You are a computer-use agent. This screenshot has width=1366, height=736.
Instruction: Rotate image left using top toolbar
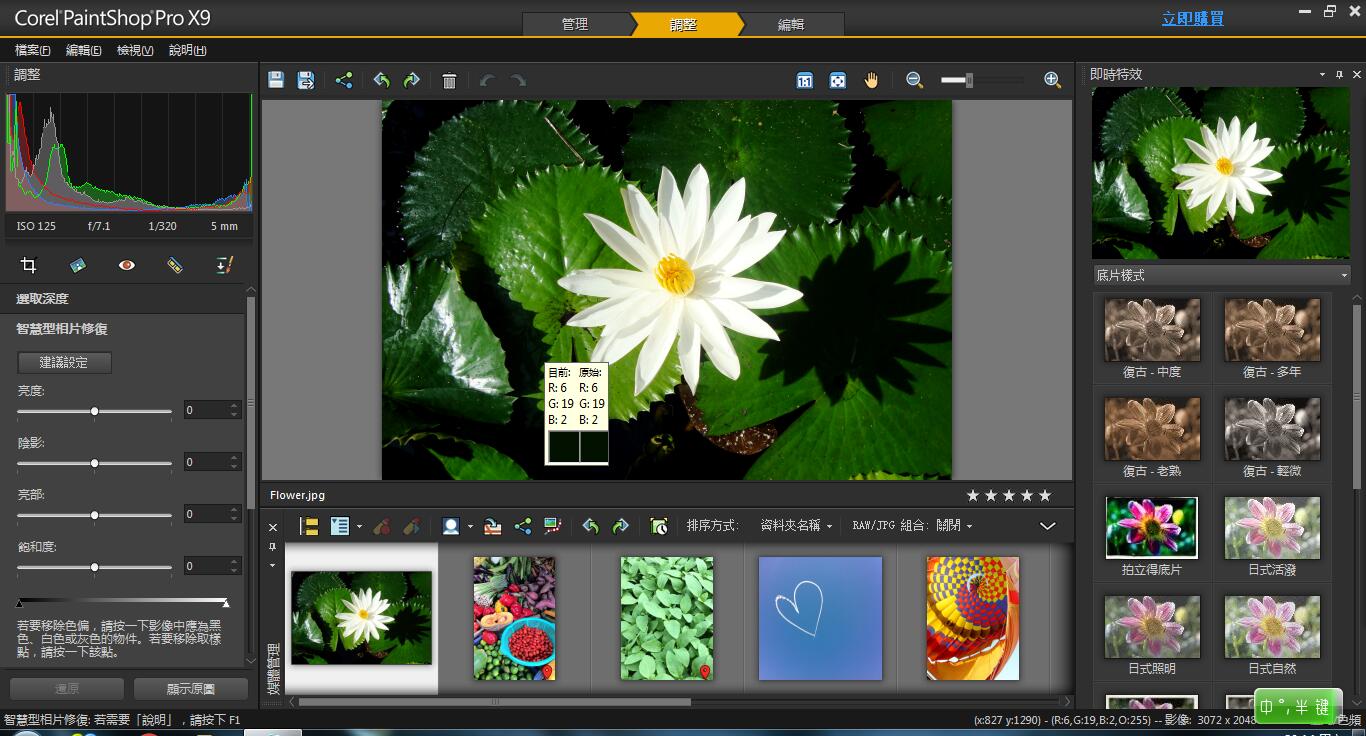click(x=381, y=80)
